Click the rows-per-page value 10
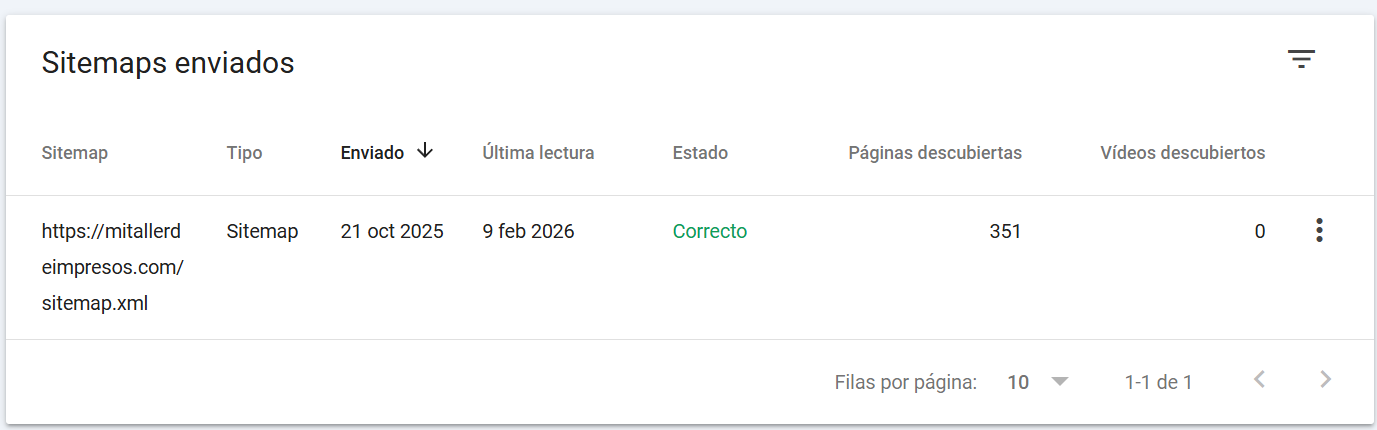The image size is (1377, 430). [1018, 382]
